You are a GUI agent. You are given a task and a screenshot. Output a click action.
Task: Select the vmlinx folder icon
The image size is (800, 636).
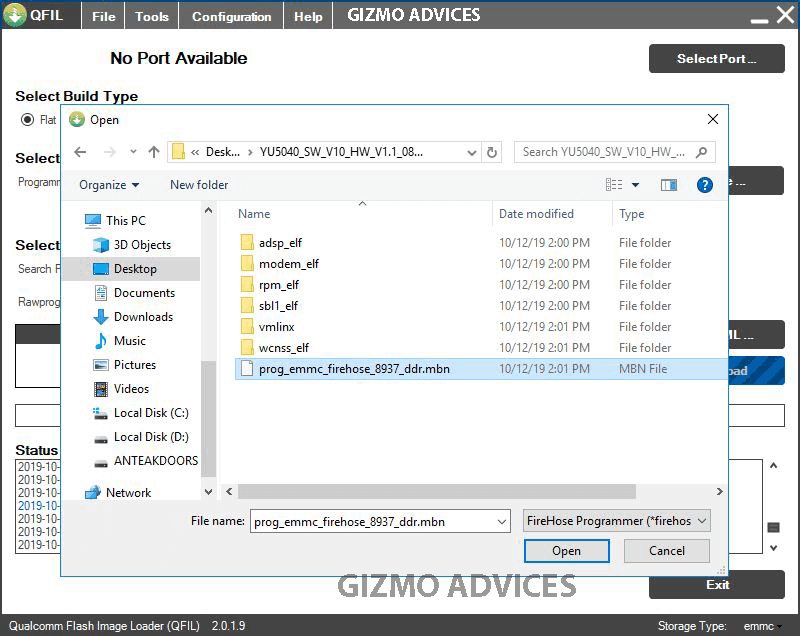247,326
